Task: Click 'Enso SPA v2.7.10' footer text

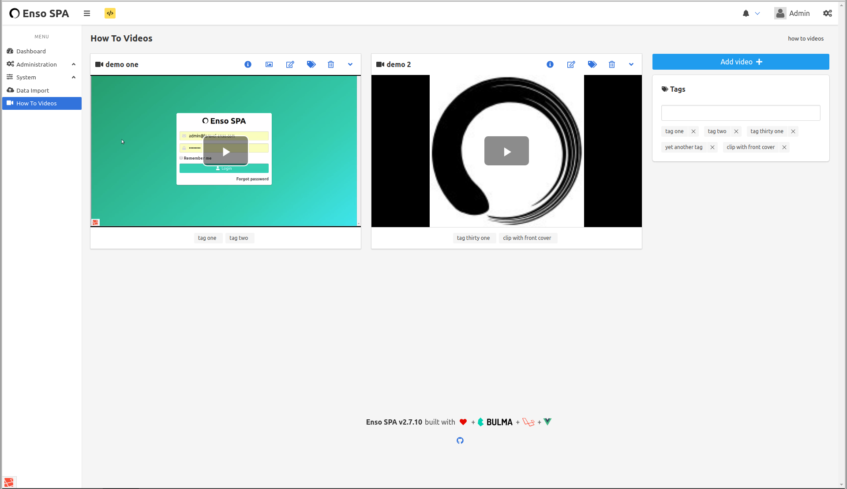Action: point(394,422)
